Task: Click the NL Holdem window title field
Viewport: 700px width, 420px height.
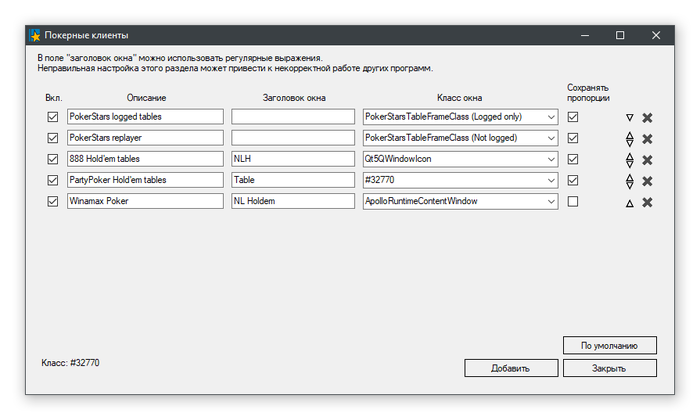Action: (x=293, y=201)
